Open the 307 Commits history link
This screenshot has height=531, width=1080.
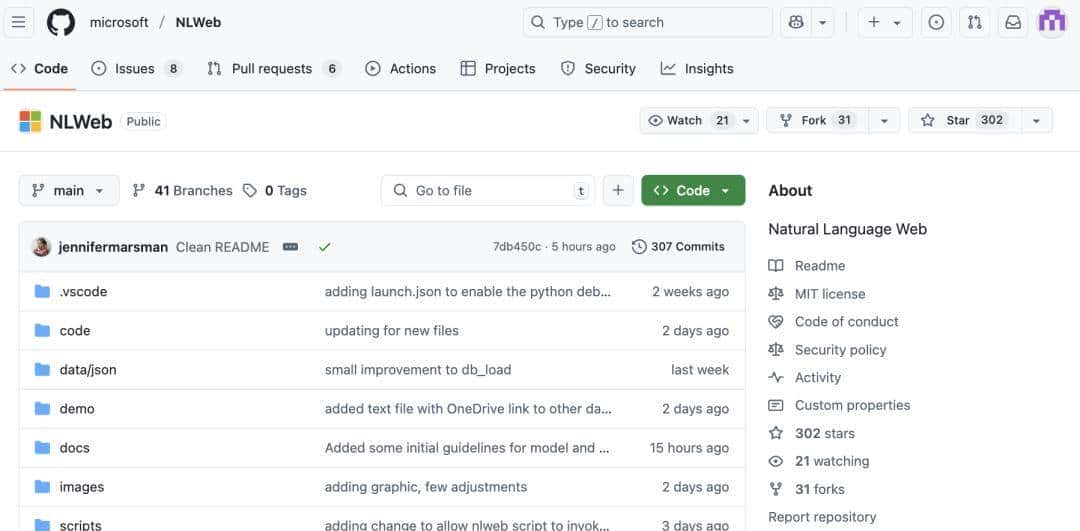click(678, 247)
